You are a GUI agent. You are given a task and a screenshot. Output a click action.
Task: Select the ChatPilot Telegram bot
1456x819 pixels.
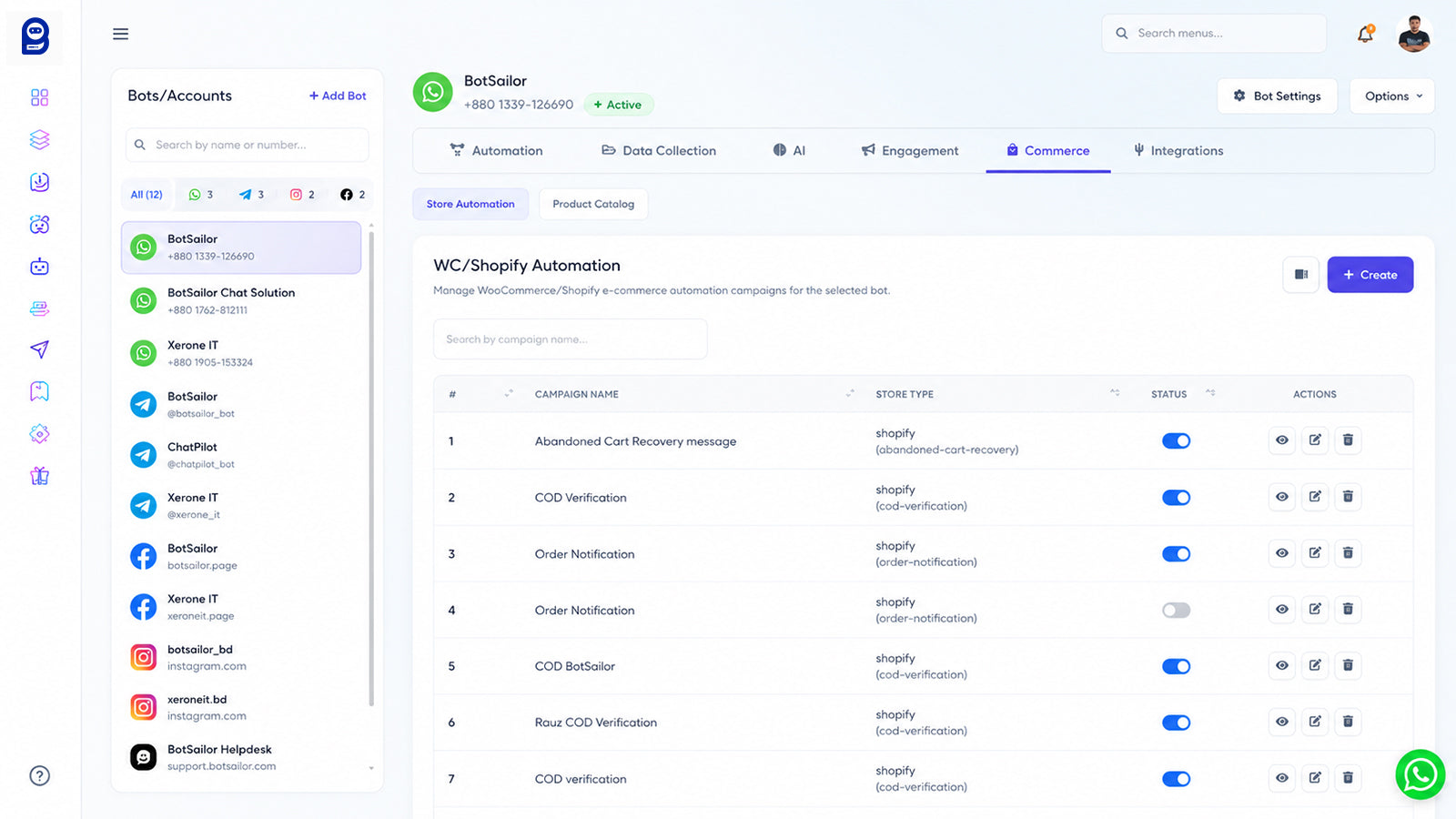pos(241,455)
